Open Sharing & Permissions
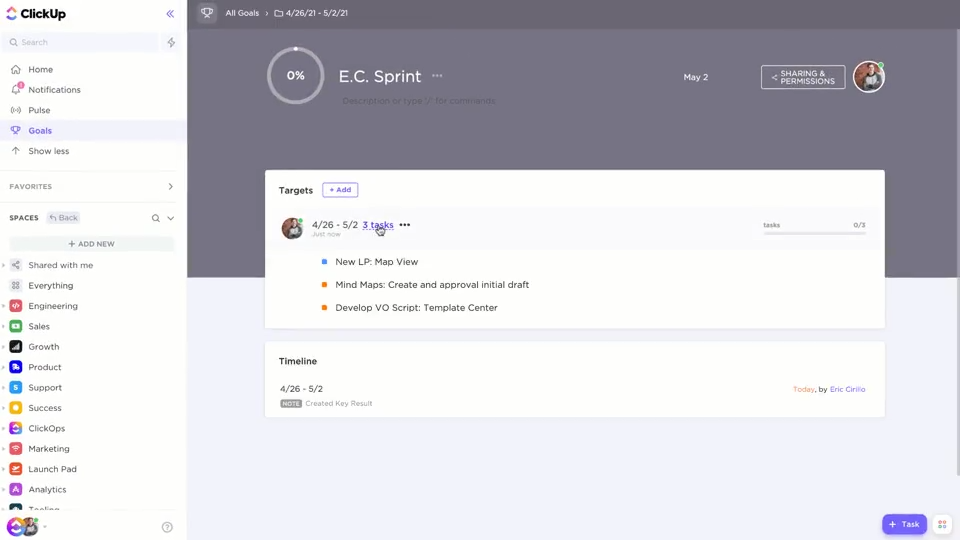 tap(803, 77)
